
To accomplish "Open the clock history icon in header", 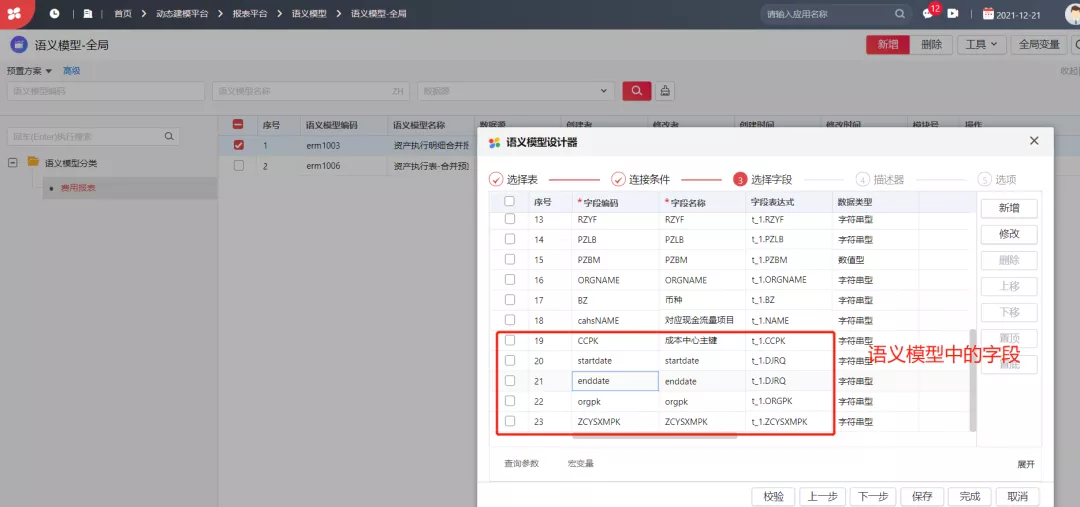I will pos(54,13).
